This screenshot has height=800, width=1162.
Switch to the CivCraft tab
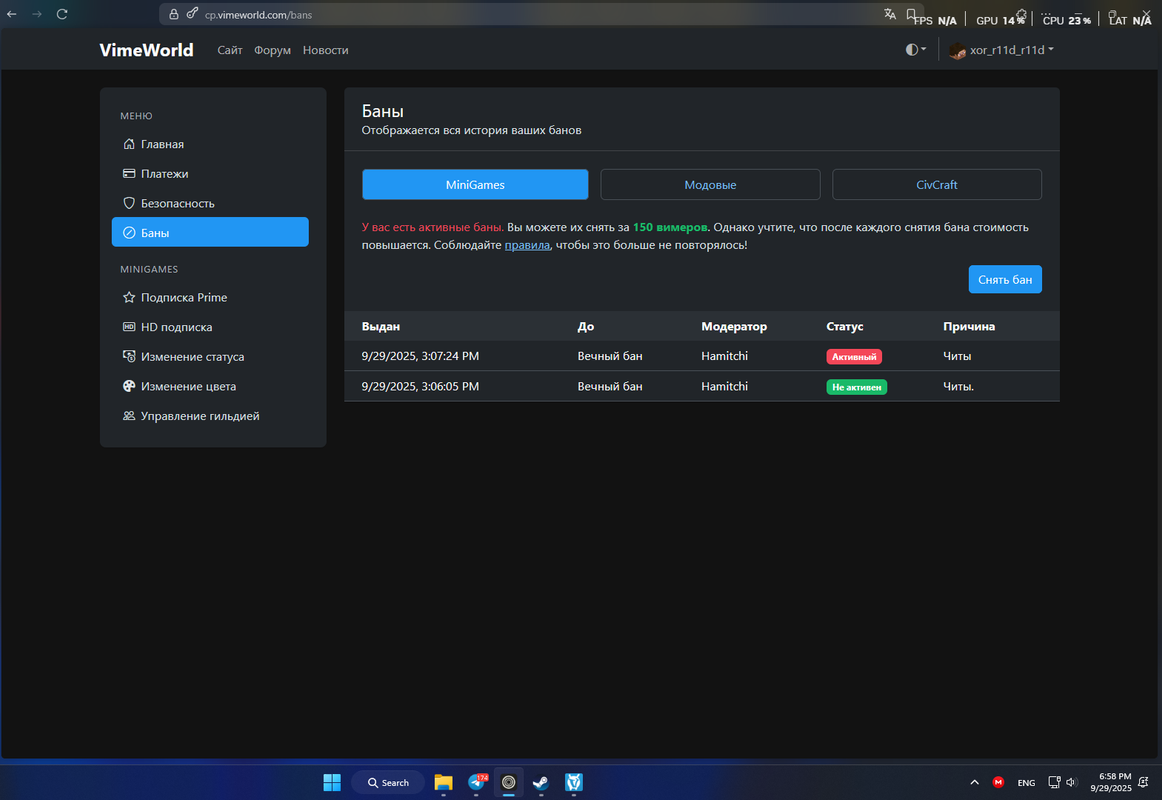point(937,184)
